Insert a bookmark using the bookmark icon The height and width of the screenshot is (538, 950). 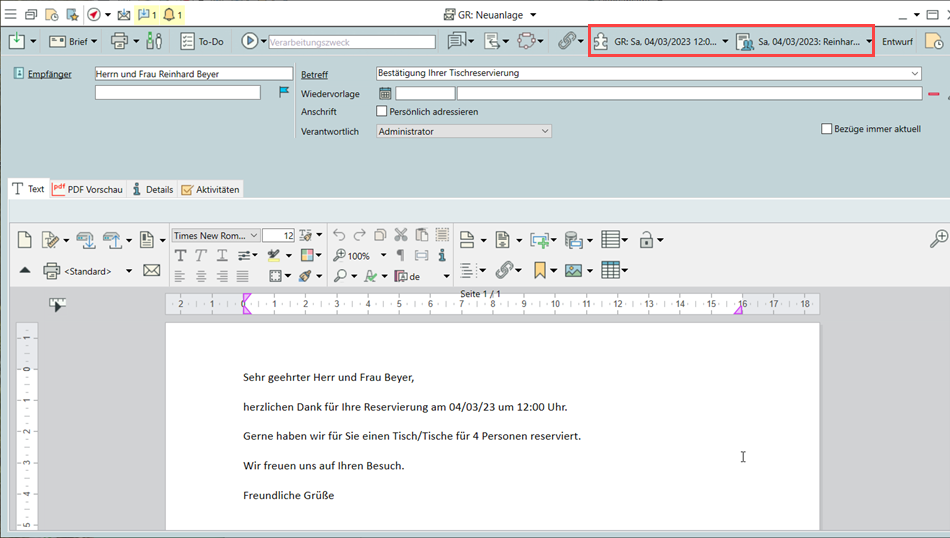(x=540, y=271)
